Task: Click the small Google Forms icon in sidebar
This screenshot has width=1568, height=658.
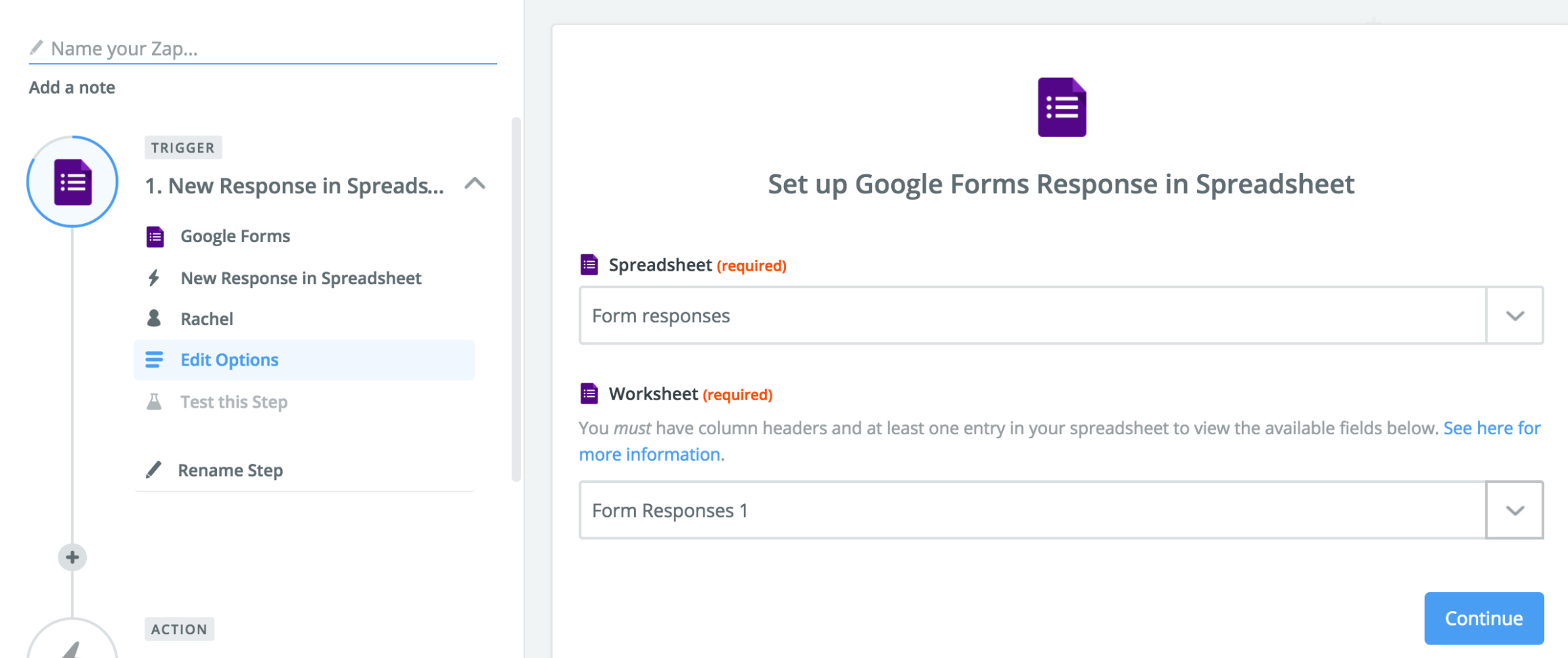Action: (155, 237)
